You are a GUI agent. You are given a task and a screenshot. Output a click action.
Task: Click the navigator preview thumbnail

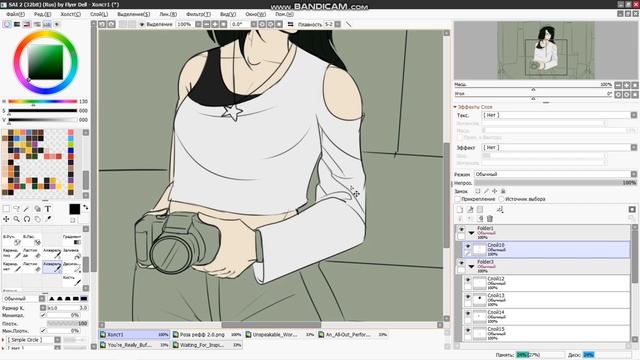point(546,51)
